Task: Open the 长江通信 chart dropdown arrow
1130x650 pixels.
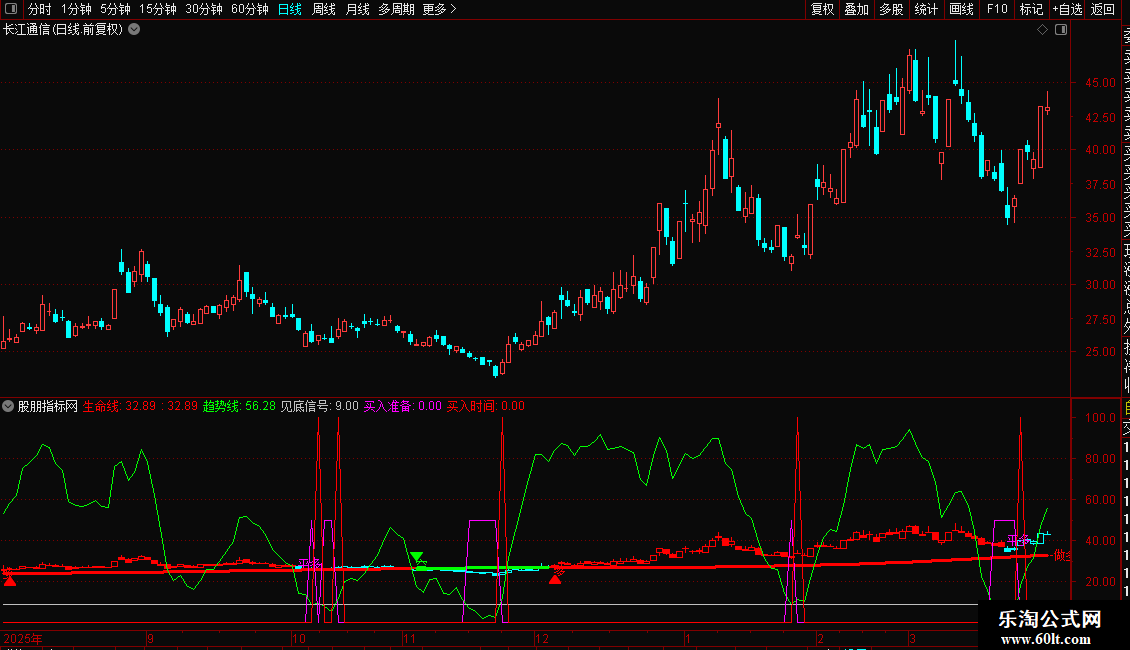Action: point(134,30)
